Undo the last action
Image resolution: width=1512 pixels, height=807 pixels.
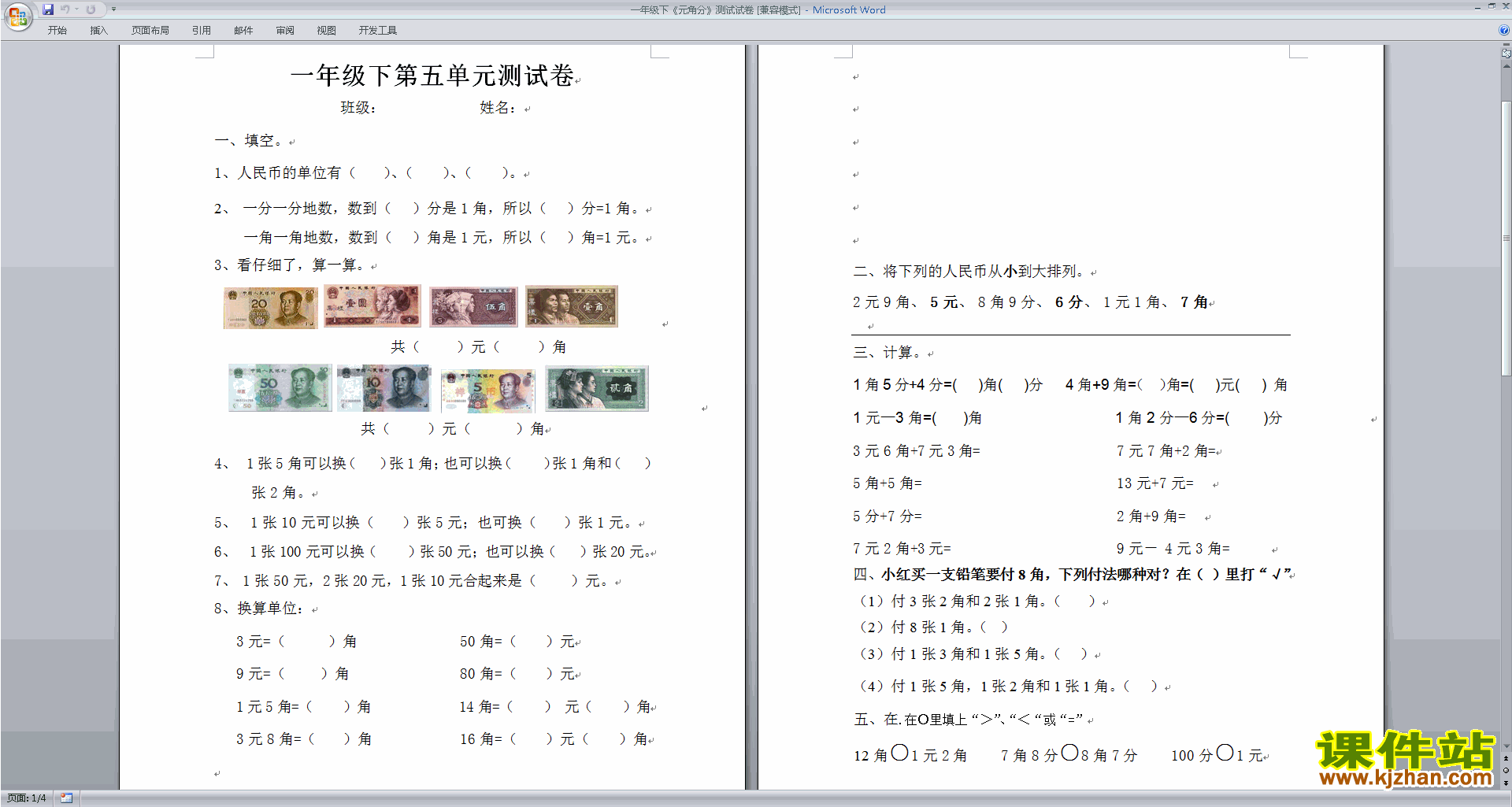65,9
